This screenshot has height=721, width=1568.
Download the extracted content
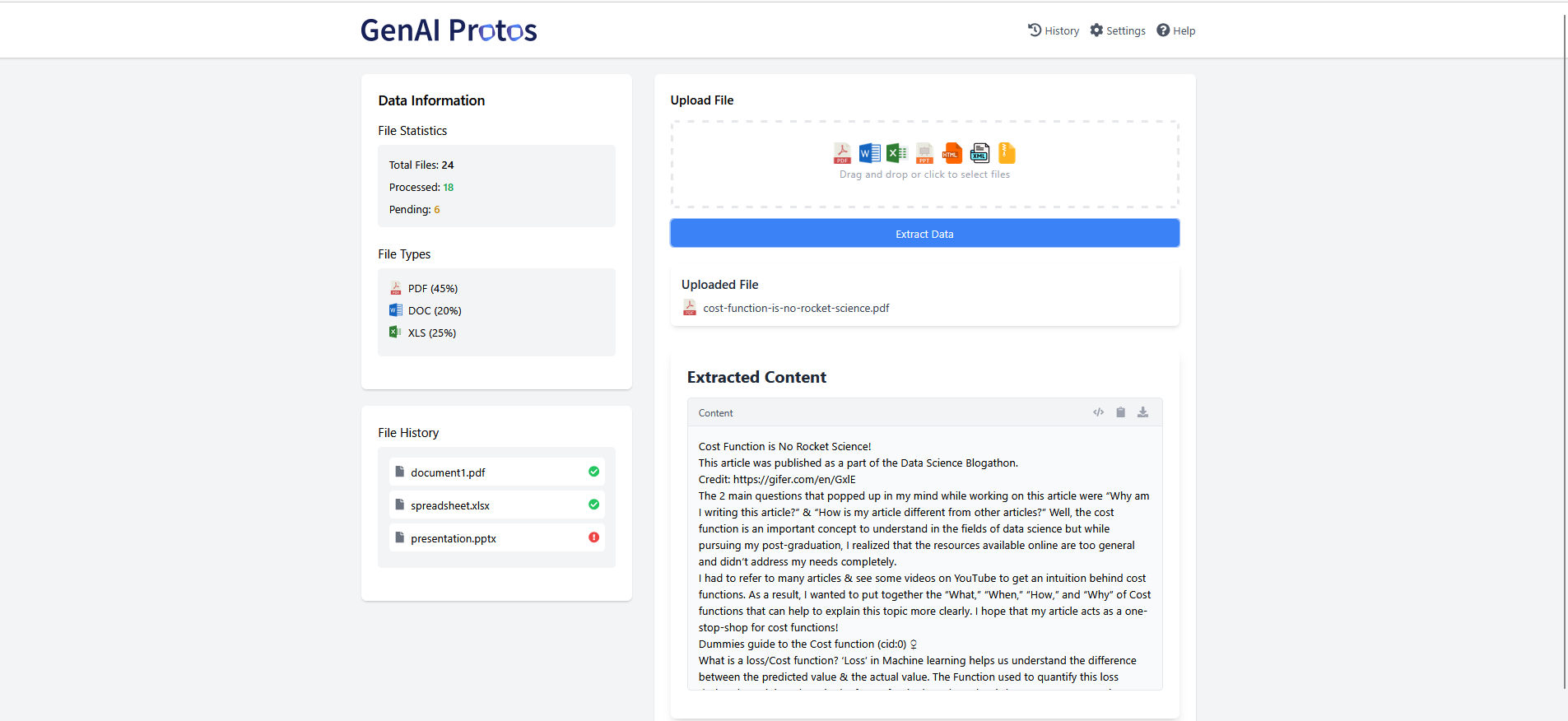[1142, 412]
